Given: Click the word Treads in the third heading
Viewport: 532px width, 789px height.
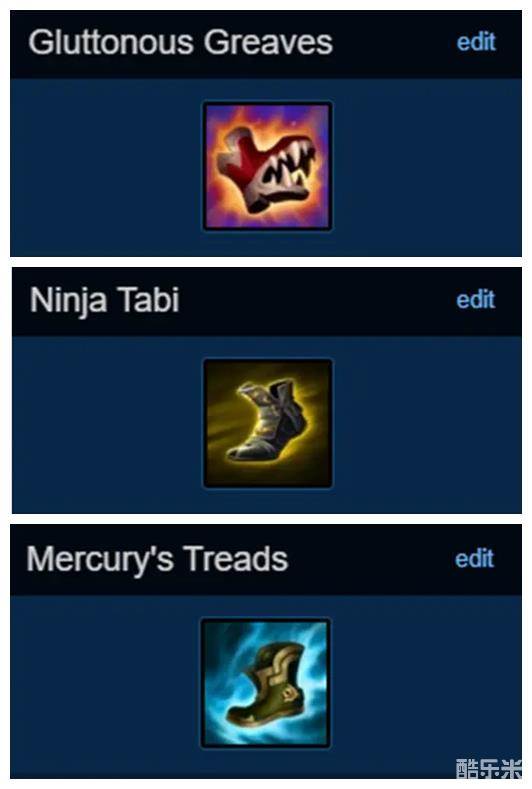Looking at the screenshot, I should (x=236, y=559).
